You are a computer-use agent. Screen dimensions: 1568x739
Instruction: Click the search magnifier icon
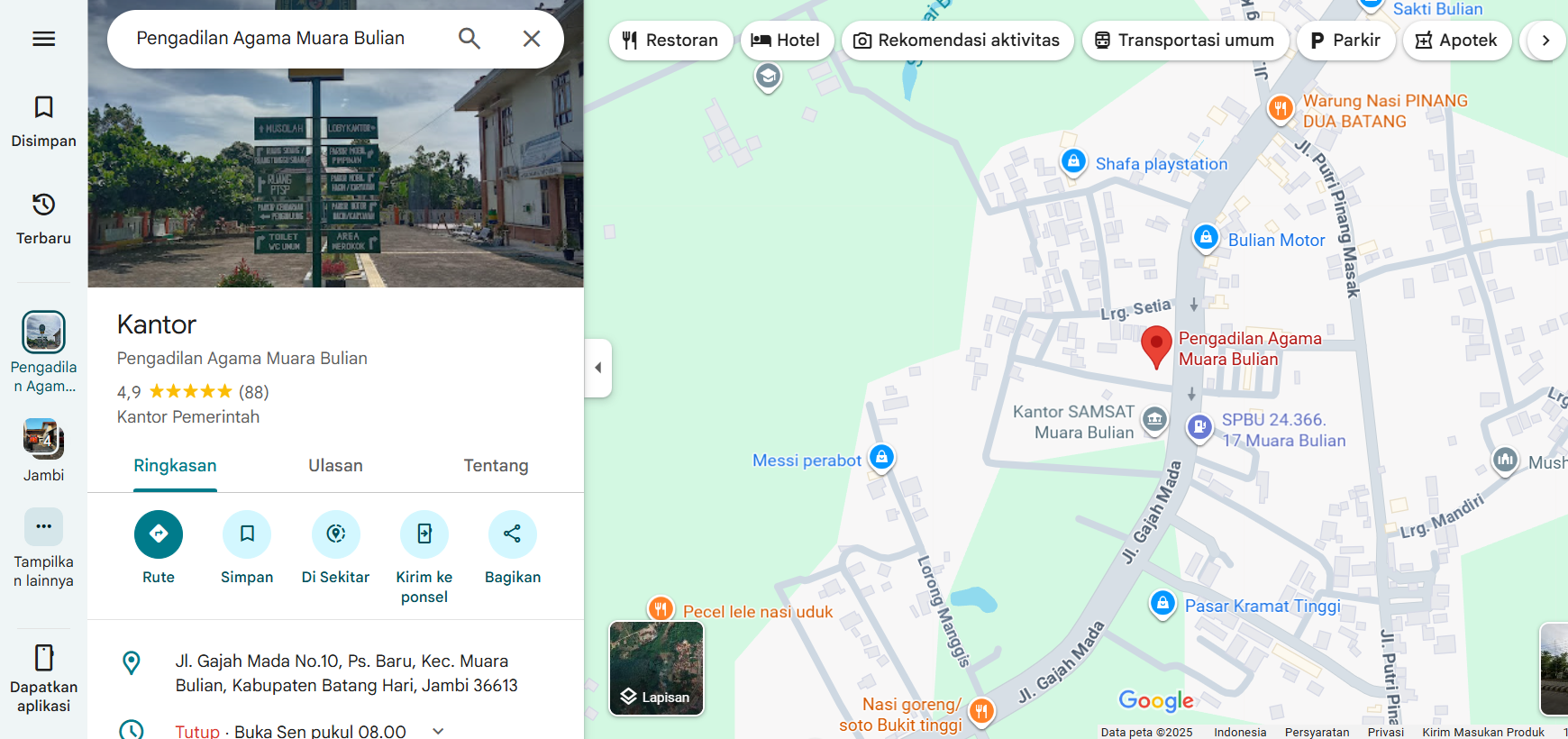(469, 39)
